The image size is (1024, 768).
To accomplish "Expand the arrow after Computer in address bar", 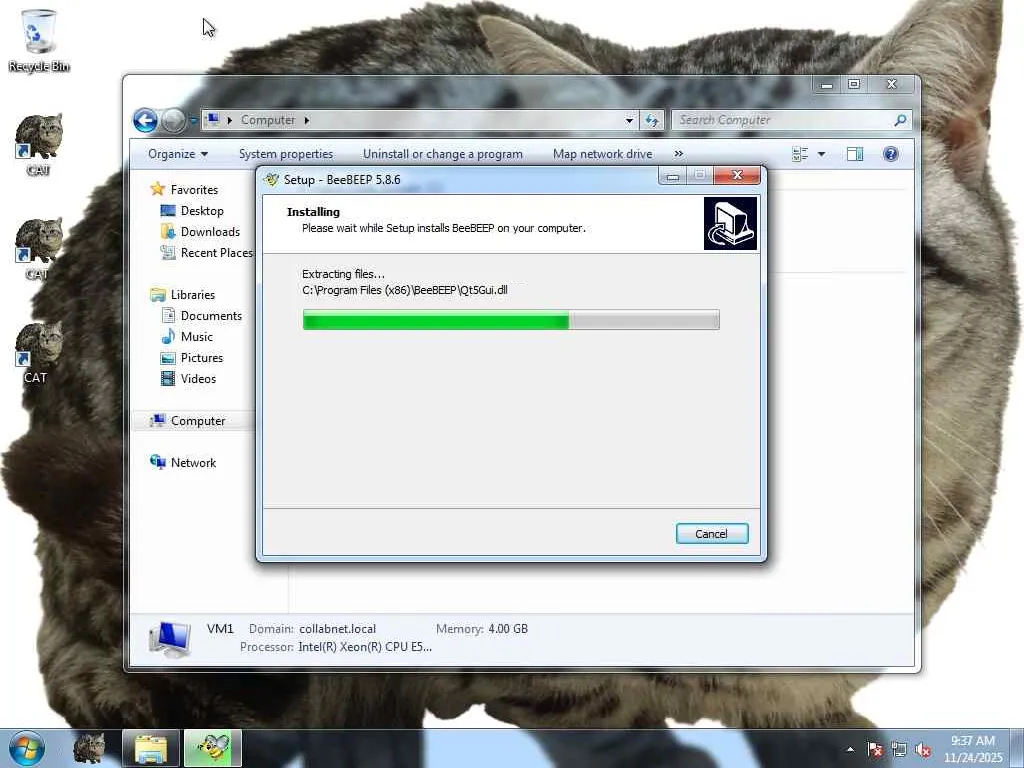I will click(x=307, y=120).
